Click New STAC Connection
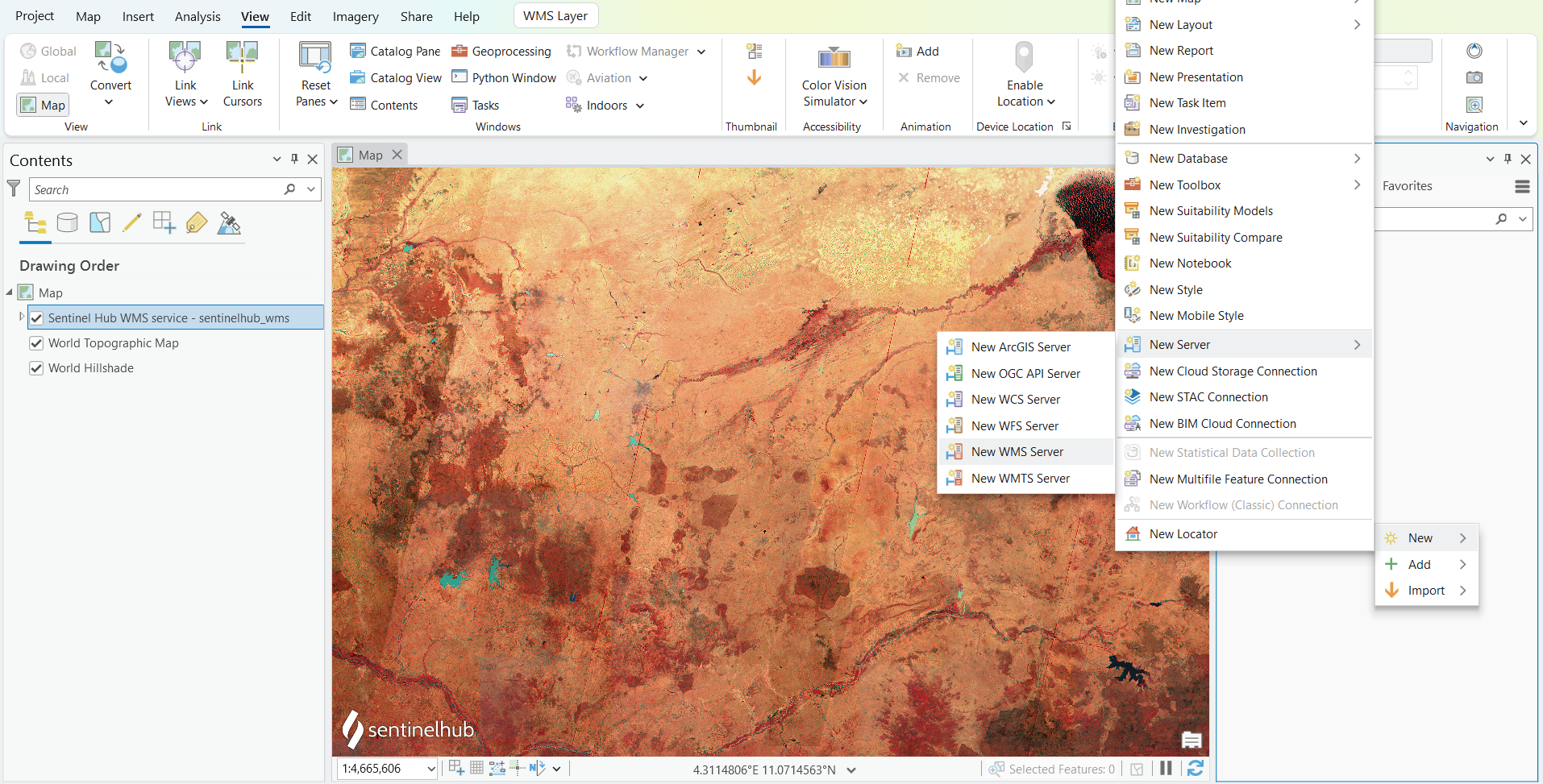The width and height of the screenshot is (1543, 784). (1244, 396)
